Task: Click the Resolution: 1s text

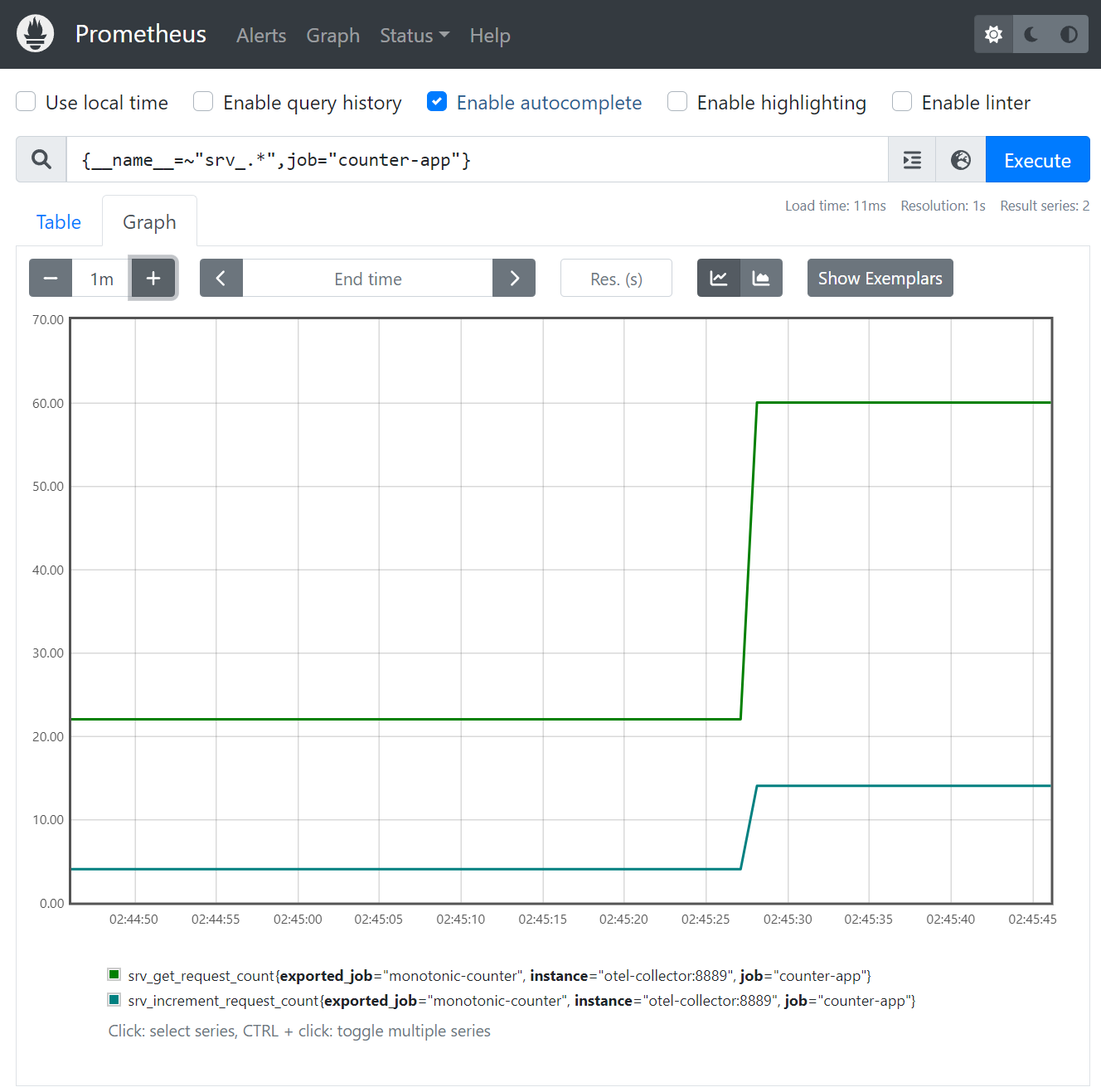Action: (x=943, y=206)
